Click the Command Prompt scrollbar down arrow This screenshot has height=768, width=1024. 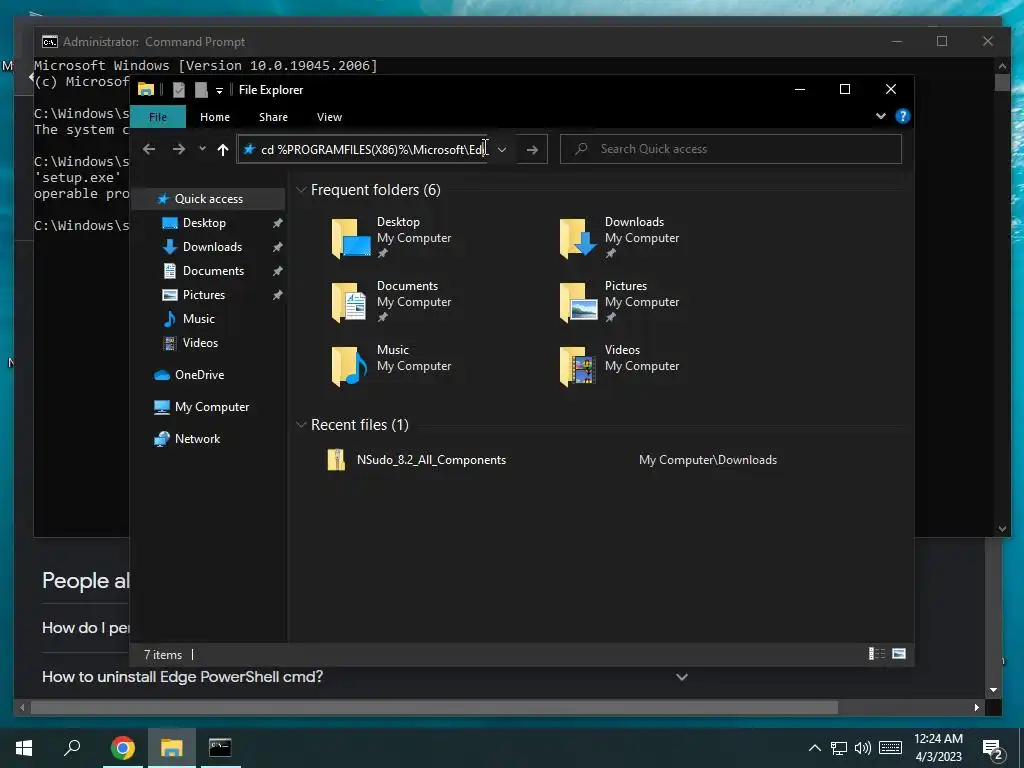(x=1002, y=529)
